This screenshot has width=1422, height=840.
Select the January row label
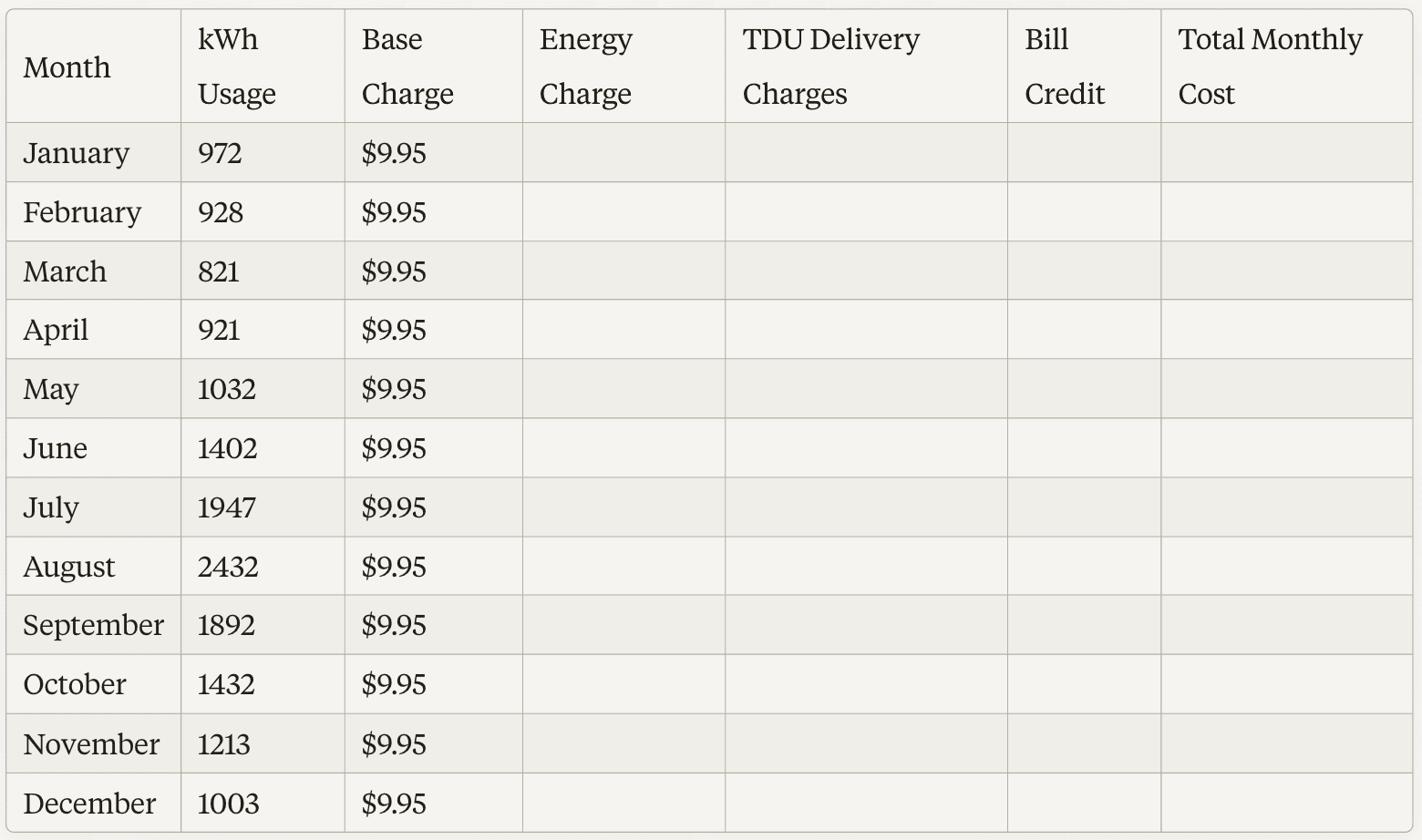[x=76, y=153]
